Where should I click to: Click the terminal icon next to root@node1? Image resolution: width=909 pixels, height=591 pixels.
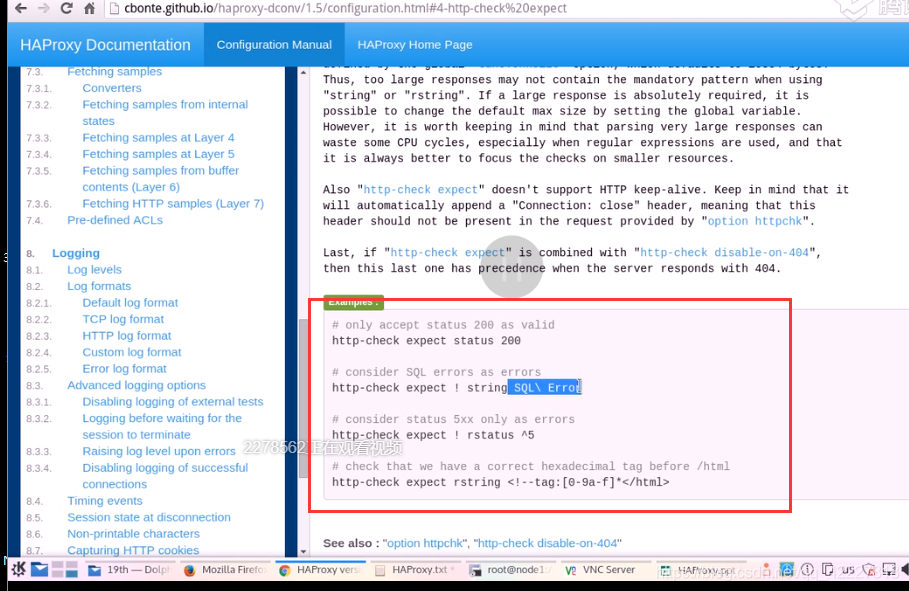(475, 570)
